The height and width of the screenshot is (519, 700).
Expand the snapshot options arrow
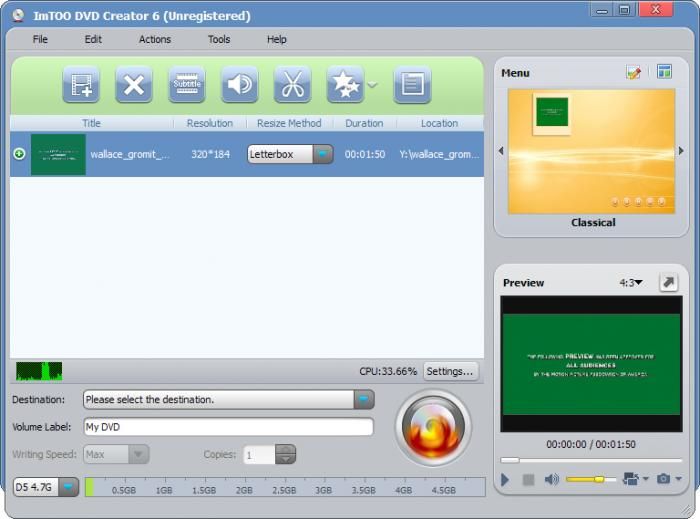click(679, 479)
